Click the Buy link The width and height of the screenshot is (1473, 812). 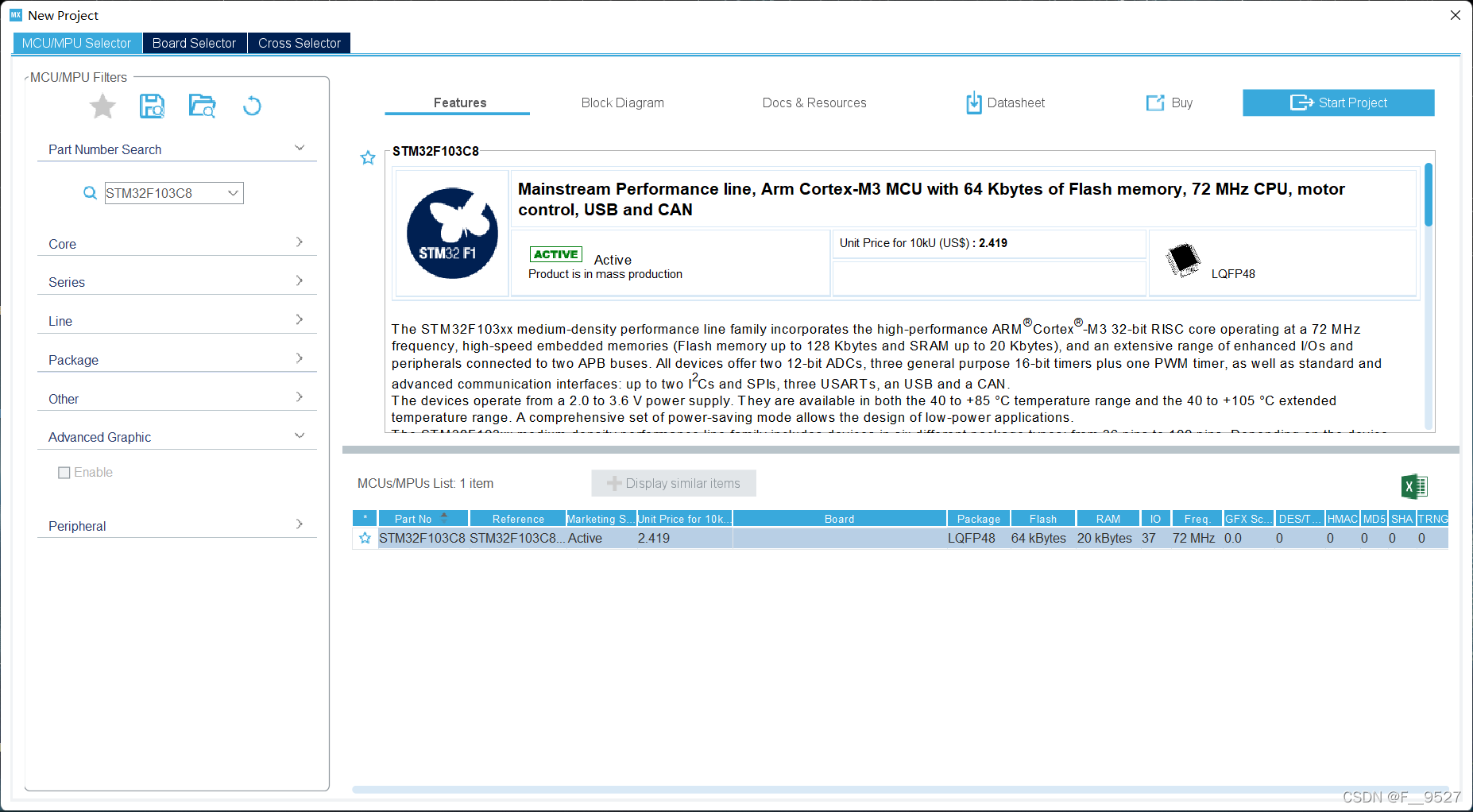pyautogui.click(x=1170, y=102)
